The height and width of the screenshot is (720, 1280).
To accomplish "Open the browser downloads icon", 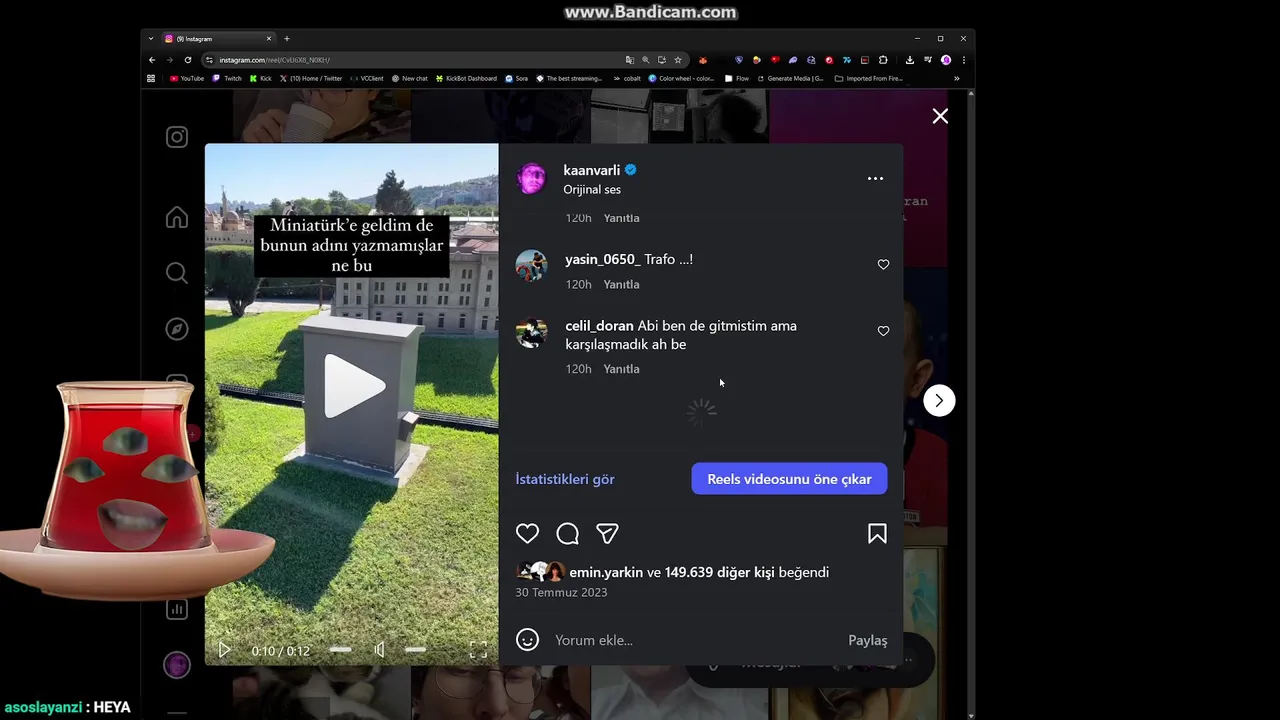I will coord(909,60).
